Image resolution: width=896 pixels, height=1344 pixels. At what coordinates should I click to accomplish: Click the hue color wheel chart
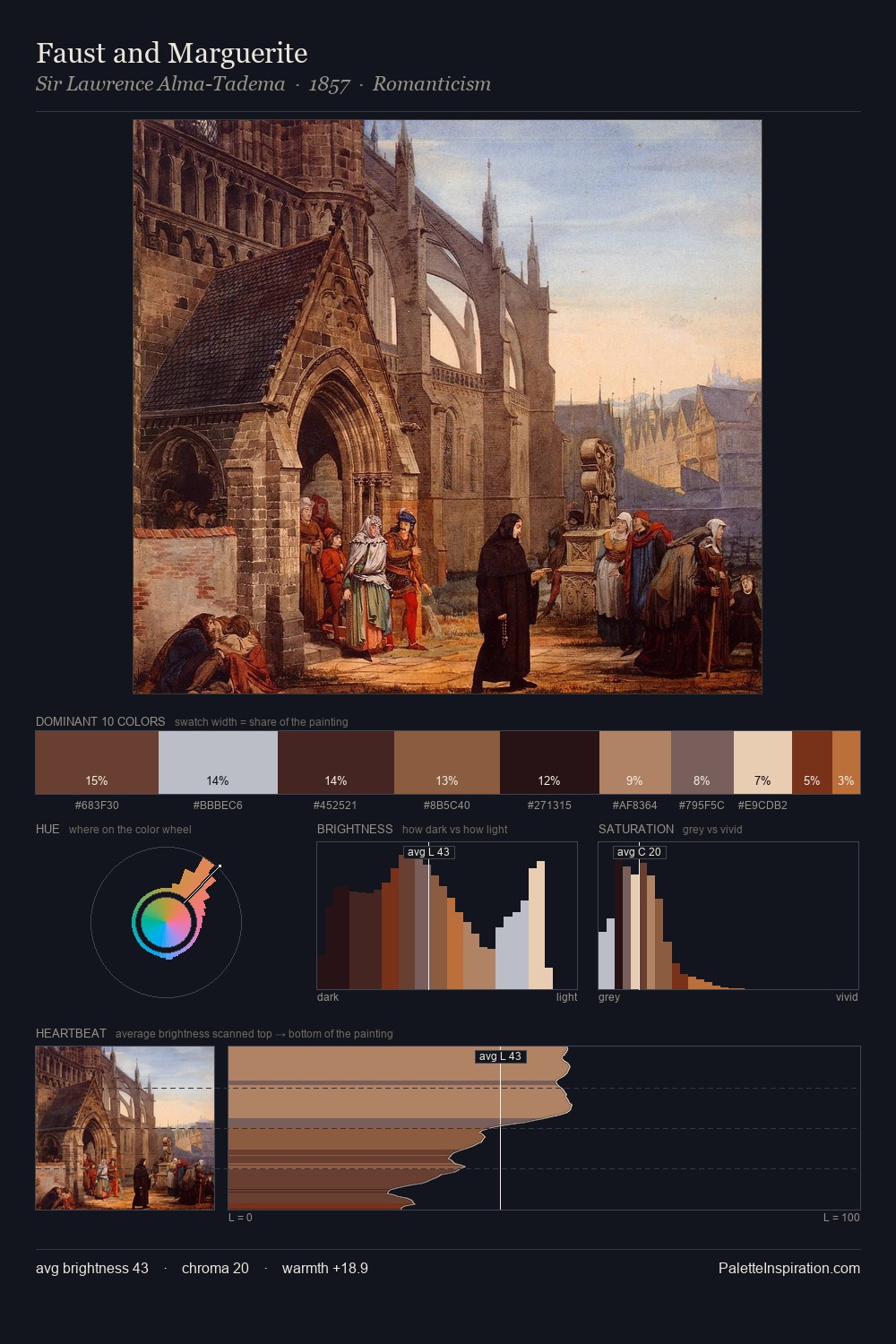166,921
